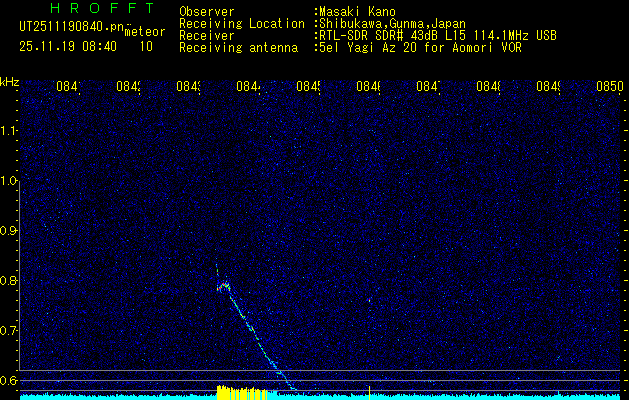Click the 0846 time marker

tap(369, 86)
